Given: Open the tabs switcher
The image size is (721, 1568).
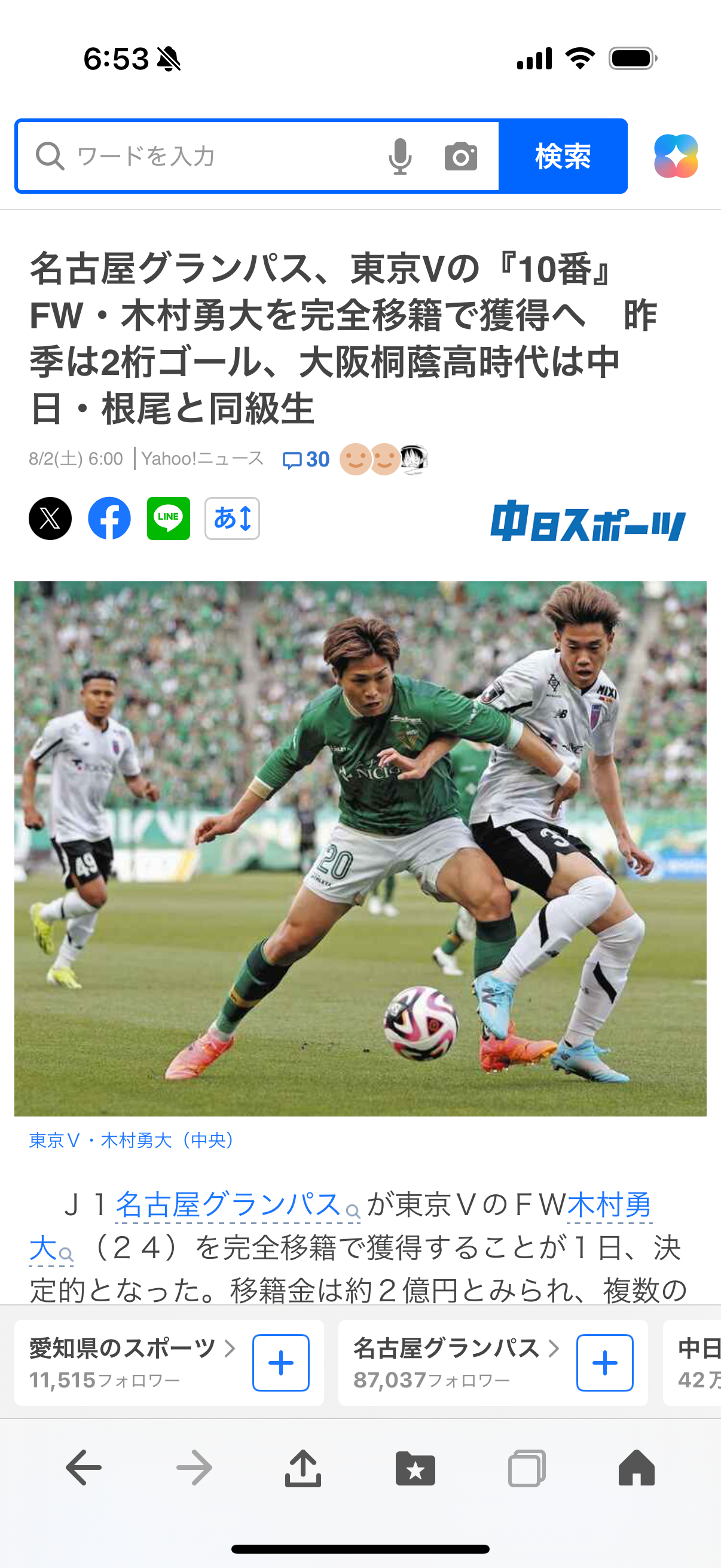Looking at the screenshot, I should tap(526, 1468).
